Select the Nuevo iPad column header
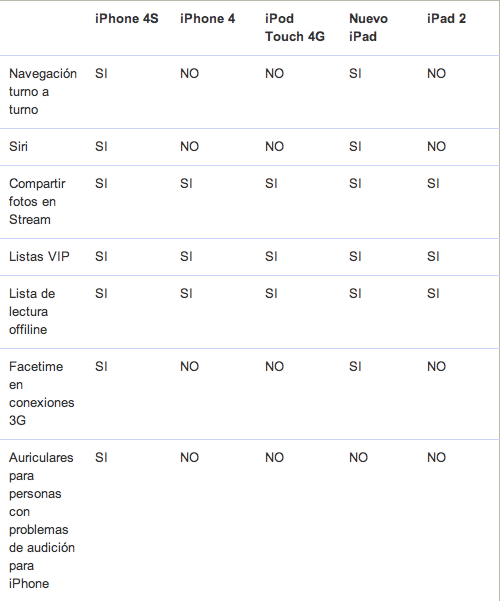 pos(368,28)
